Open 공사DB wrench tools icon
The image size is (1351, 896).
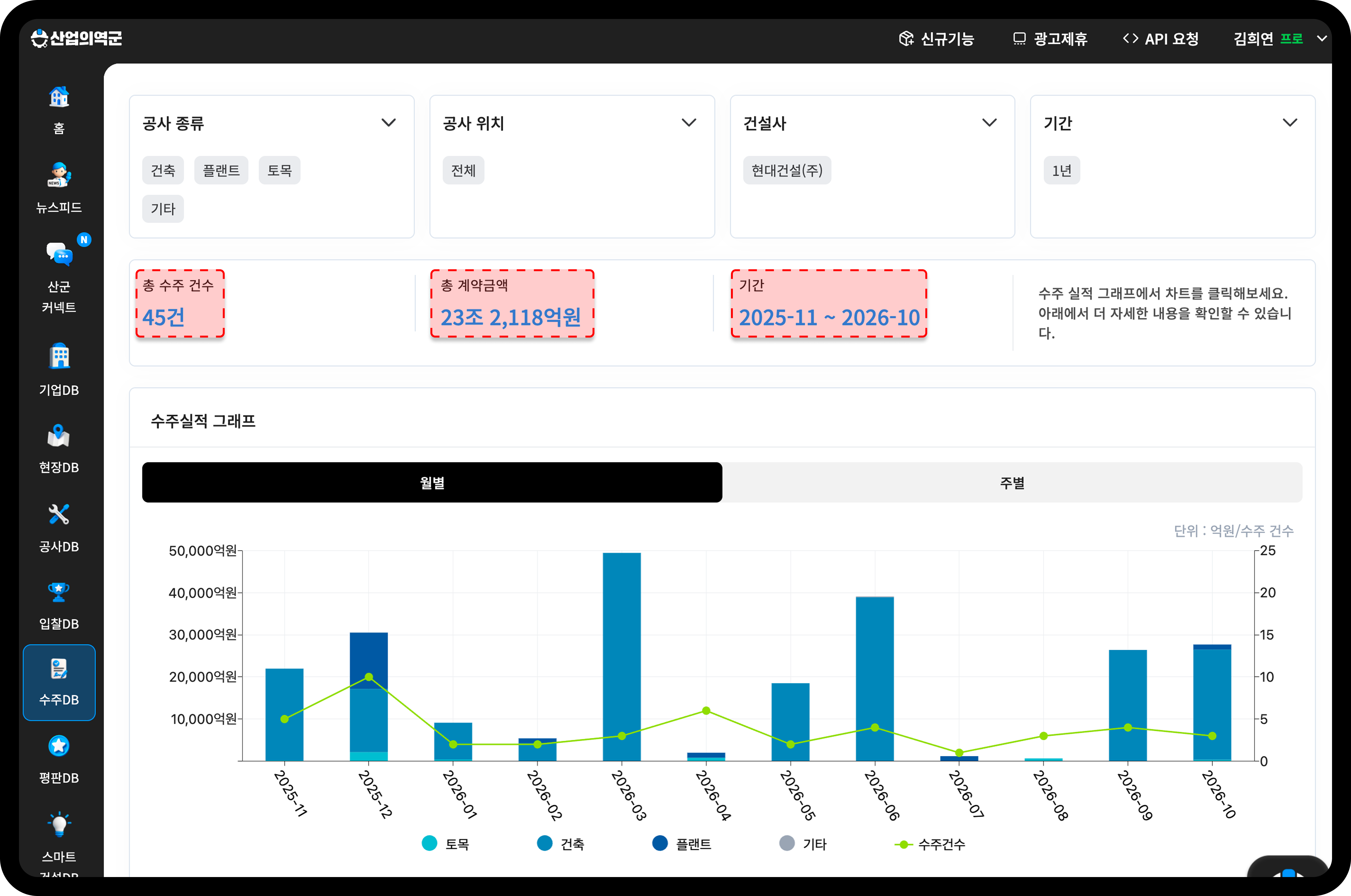pyautogui.click(x=59, y=514)
